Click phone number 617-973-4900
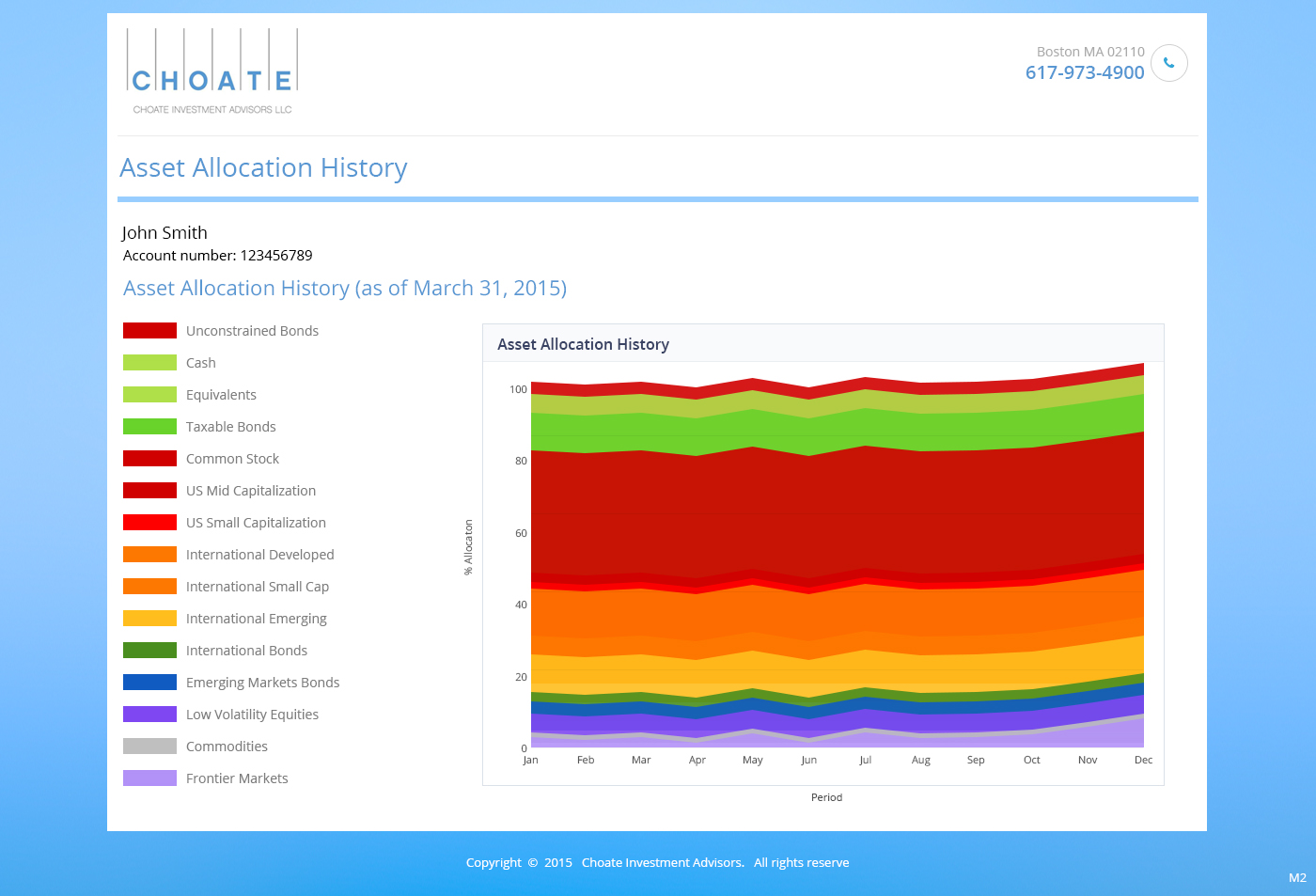The image size is (1316, 896). click(1085, 73)
